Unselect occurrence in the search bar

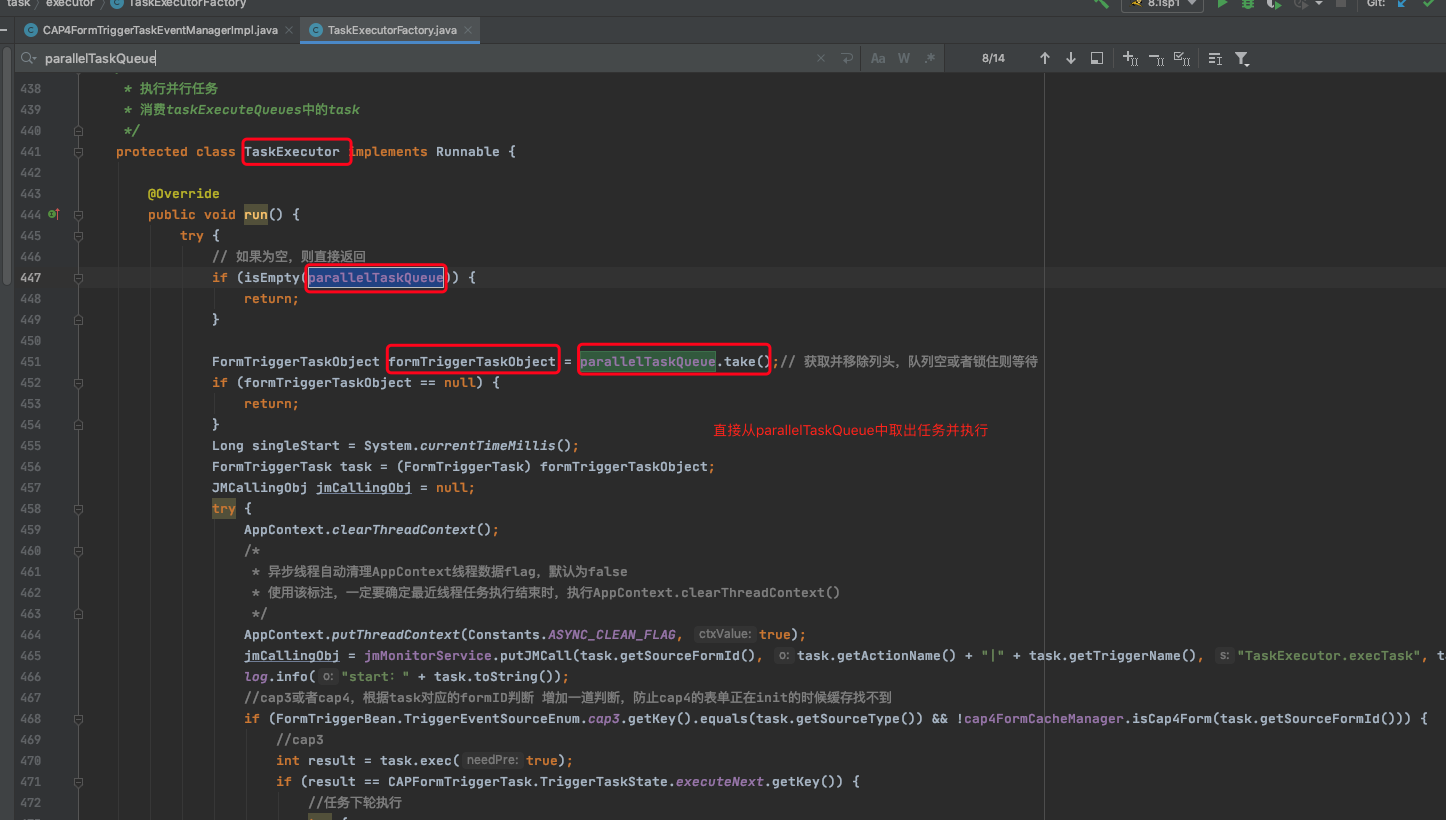coord(1155,59)
